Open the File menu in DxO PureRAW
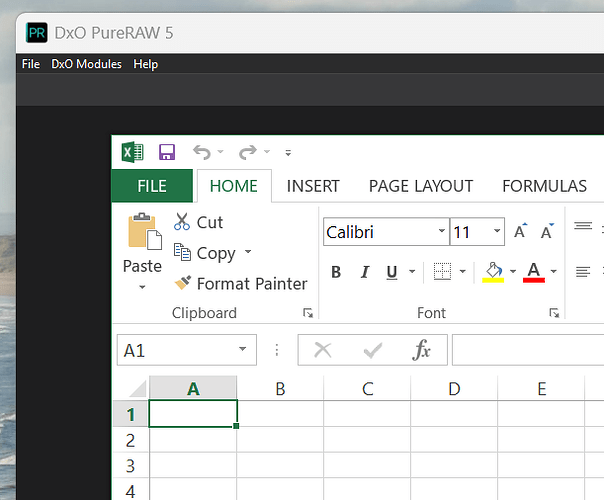The image size is (604, 500). [x=30, y=64]
